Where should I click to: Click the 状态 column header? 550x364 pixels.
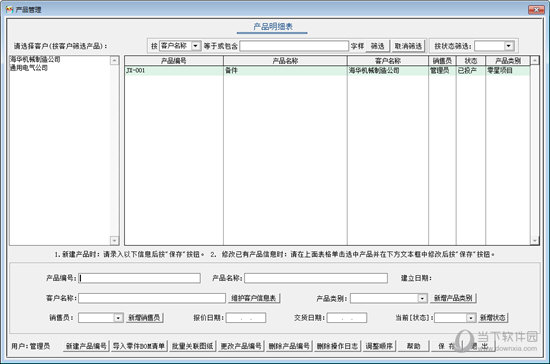point(471,61)
